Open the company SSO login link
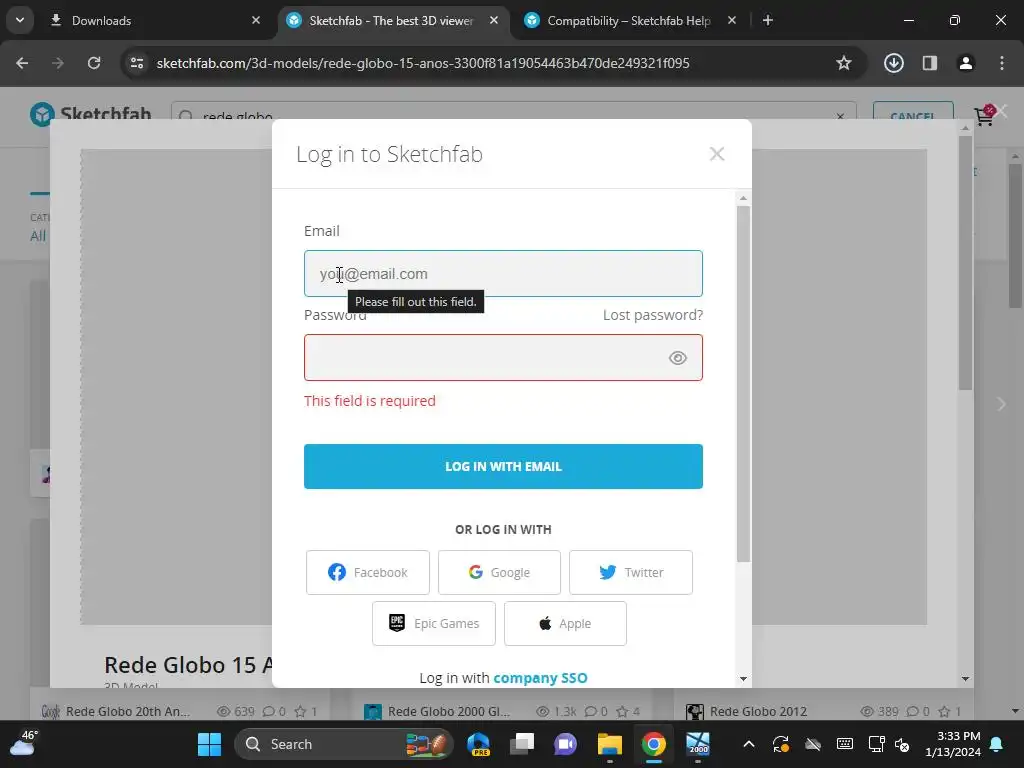1024x768 pixels. click(540, 678)
